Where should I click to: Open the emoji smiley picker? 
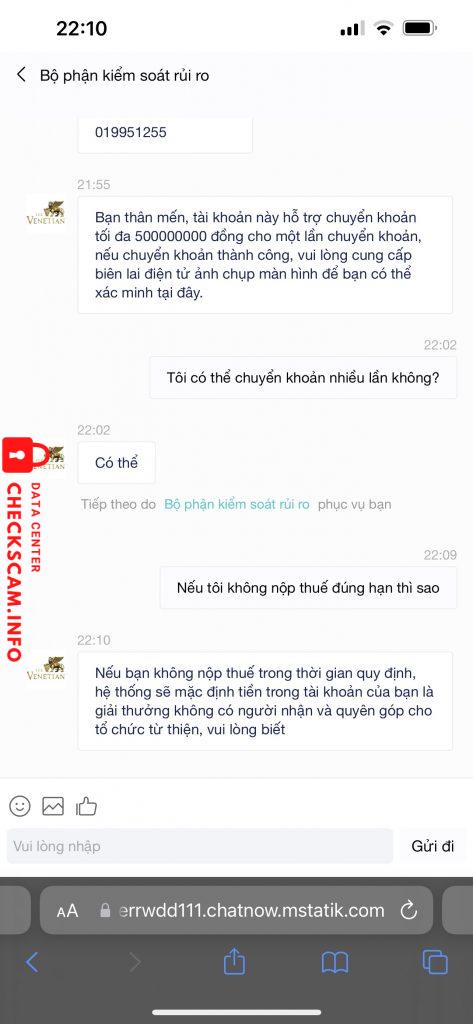20,806
